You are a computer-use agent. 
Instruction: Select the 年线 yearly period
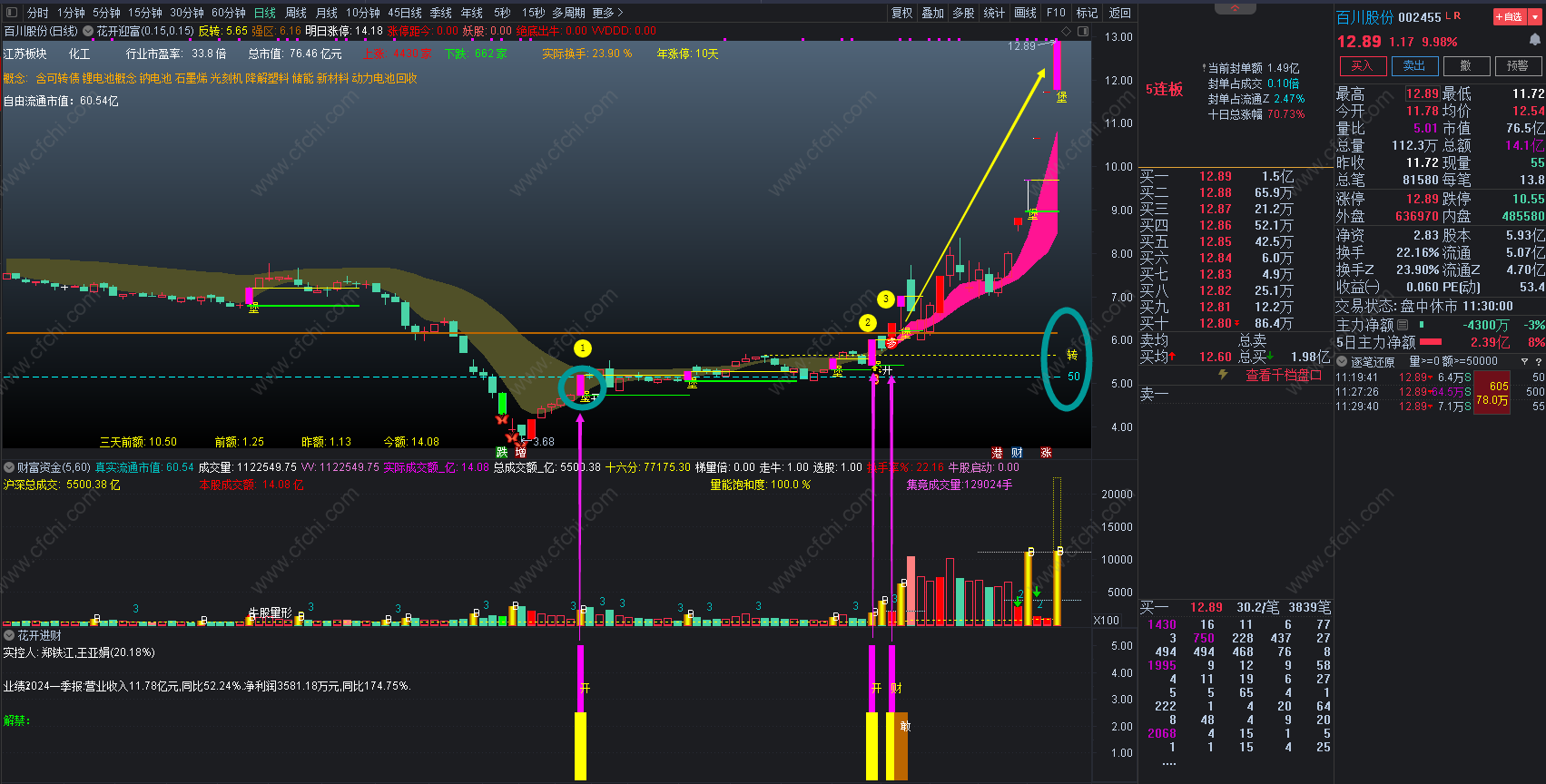coord(472,13)
